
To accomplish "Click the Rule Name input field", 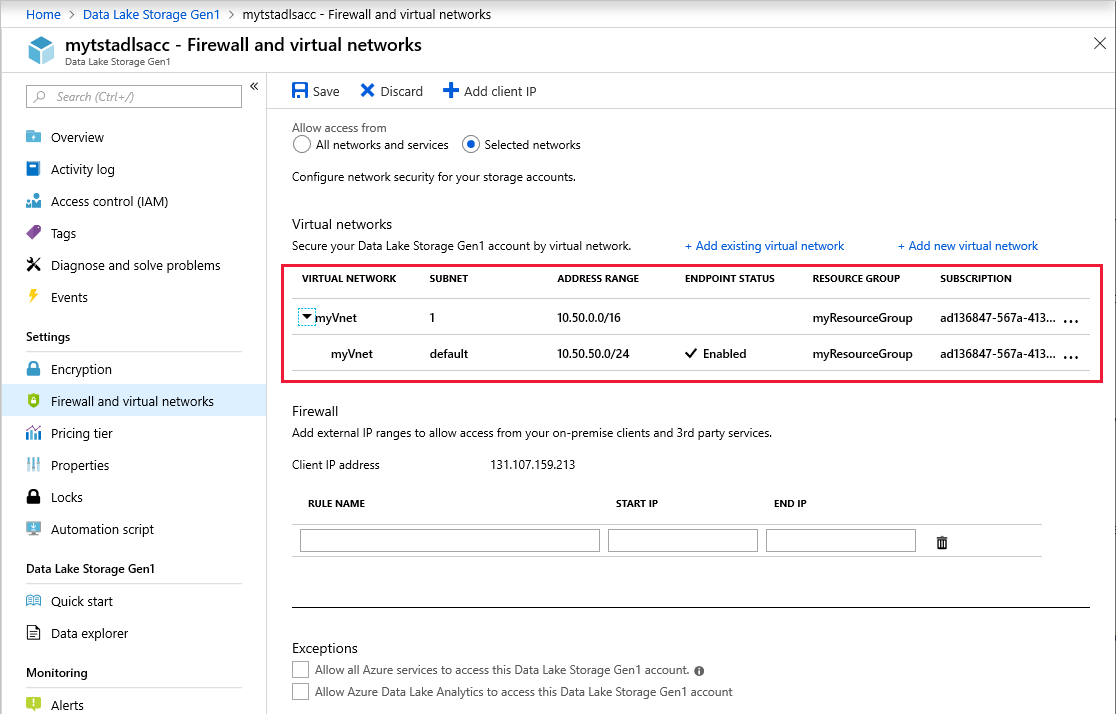I will pos(450,540).
